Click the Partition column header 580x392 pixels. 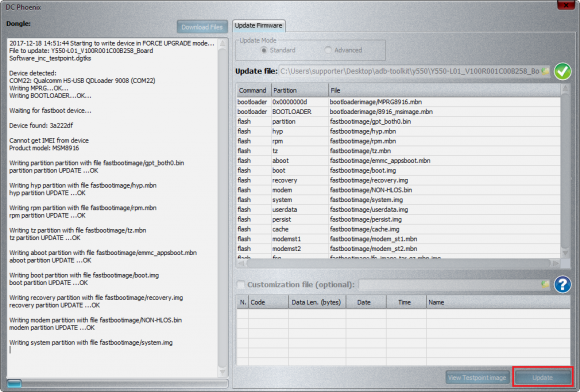300,90
